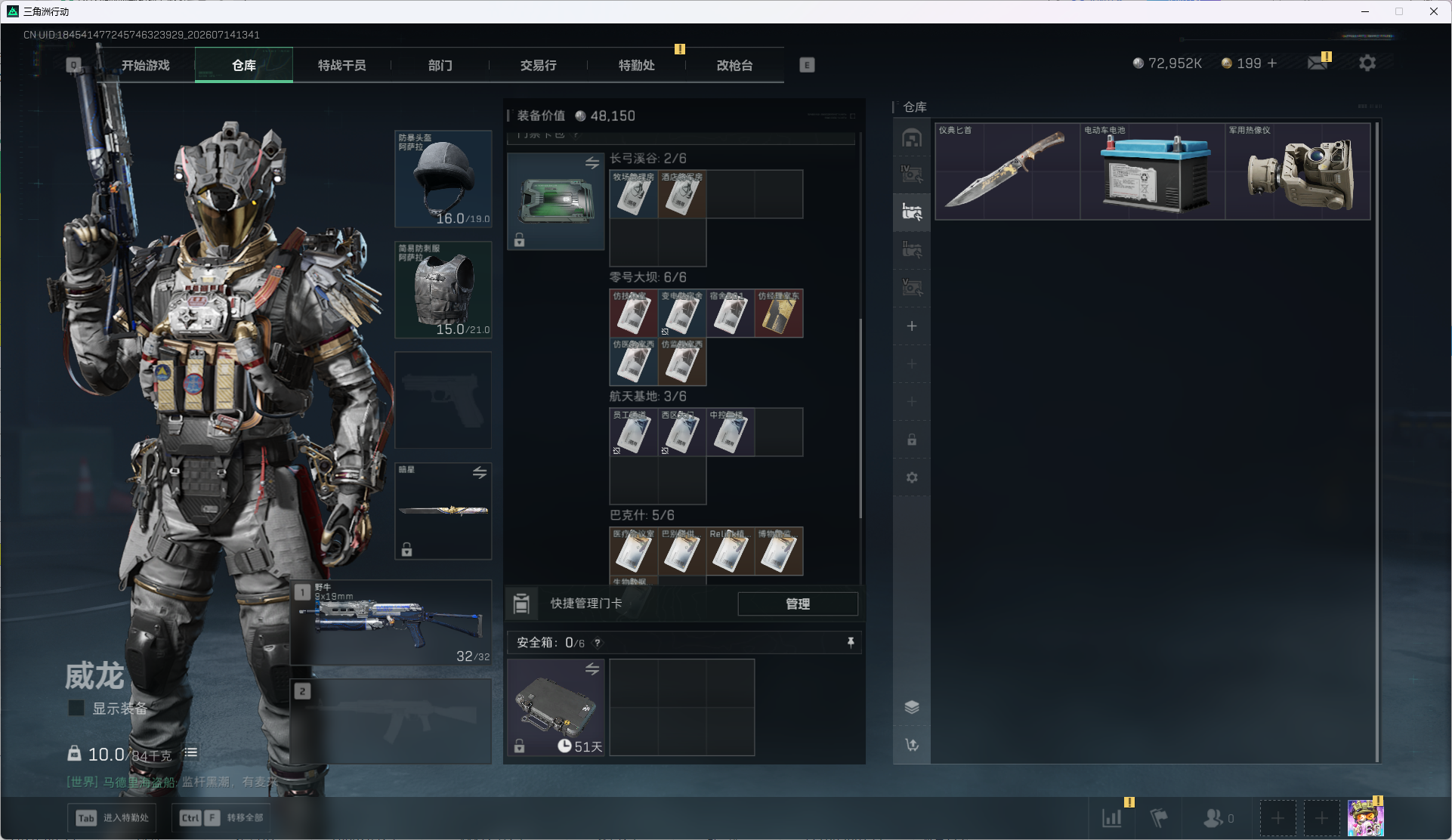The height and width of the screenshot is (840, 1452).
Task: Open the settings gear icon
Action: [1367, 63]
